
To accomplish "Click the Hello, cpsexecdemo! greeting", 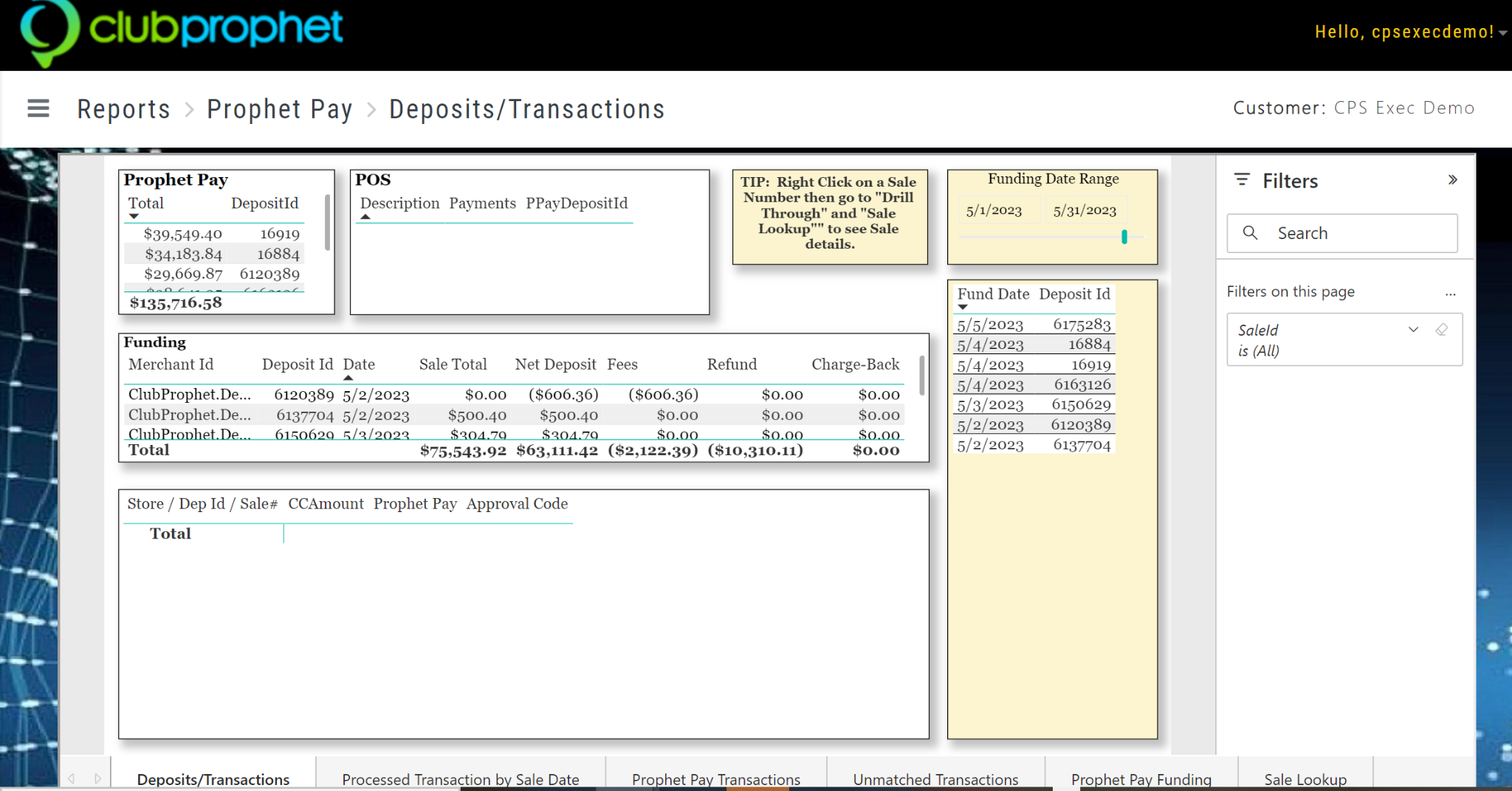I will (1404, 32).
